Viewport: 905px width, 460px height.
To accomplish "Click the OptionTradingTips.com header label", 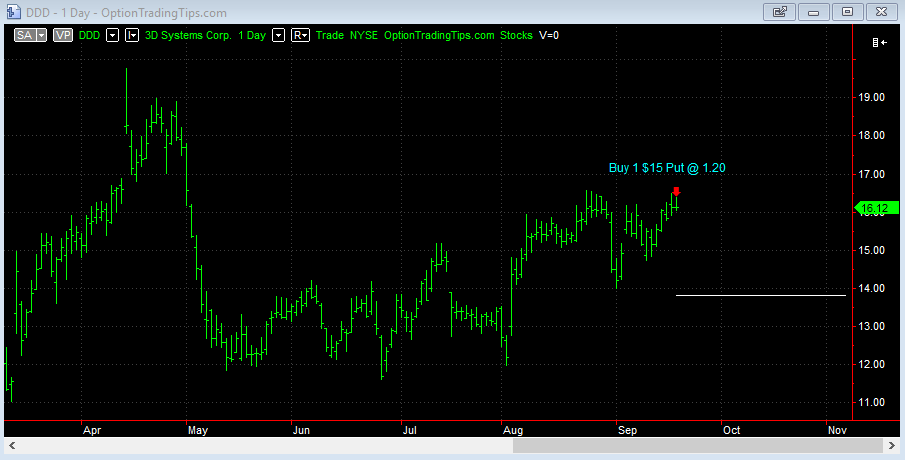I will click(439, 35).
